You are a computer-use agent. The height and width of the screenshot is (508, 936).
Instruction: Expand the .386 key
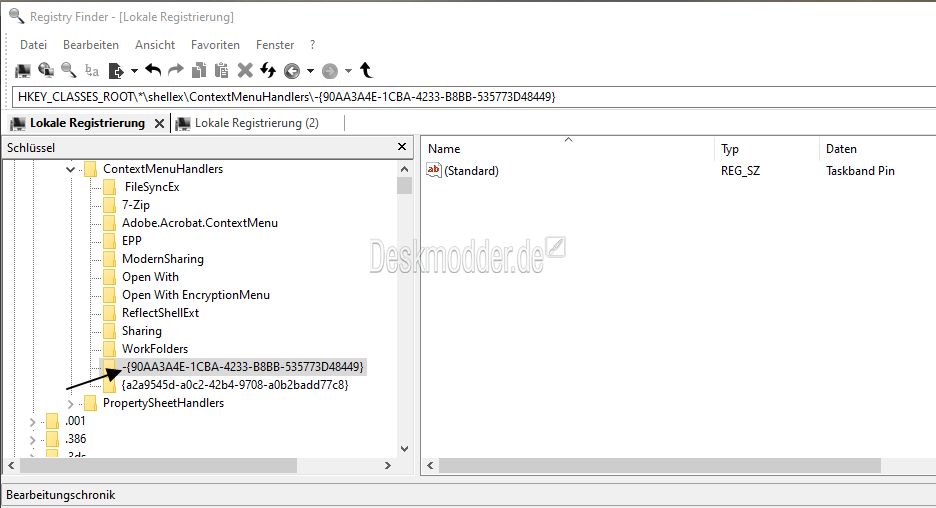(x=32, y=439)
